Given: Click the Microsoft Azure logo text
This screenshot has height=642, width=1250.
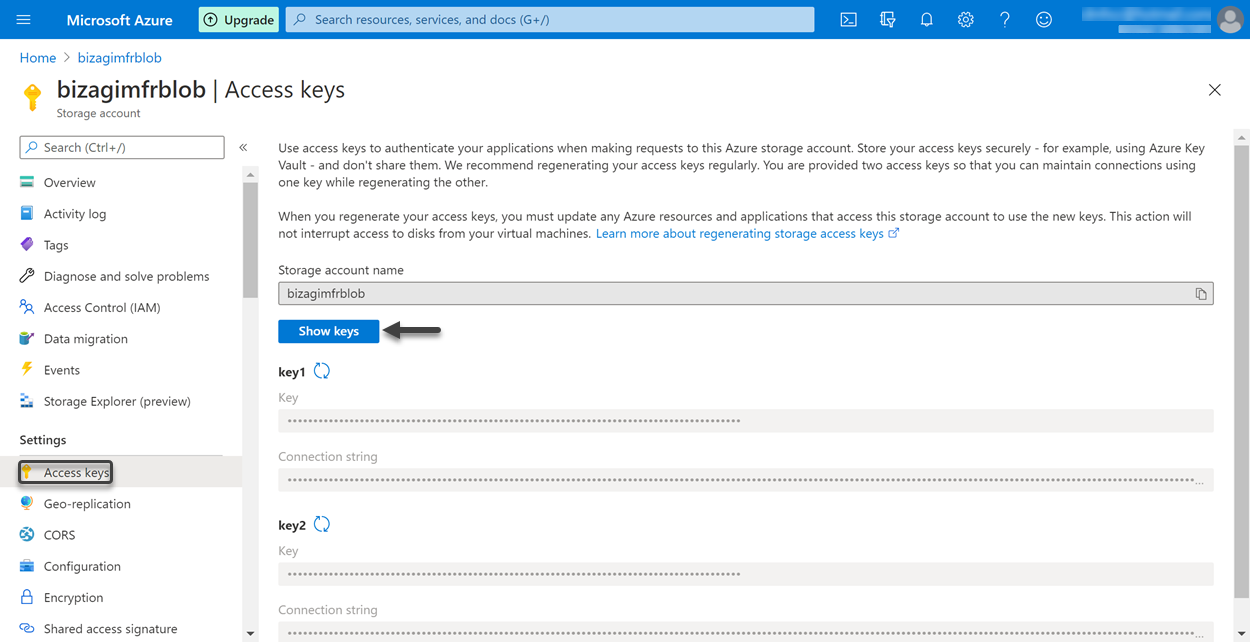Looking at the screenshot, I should [x=119, y=19].
